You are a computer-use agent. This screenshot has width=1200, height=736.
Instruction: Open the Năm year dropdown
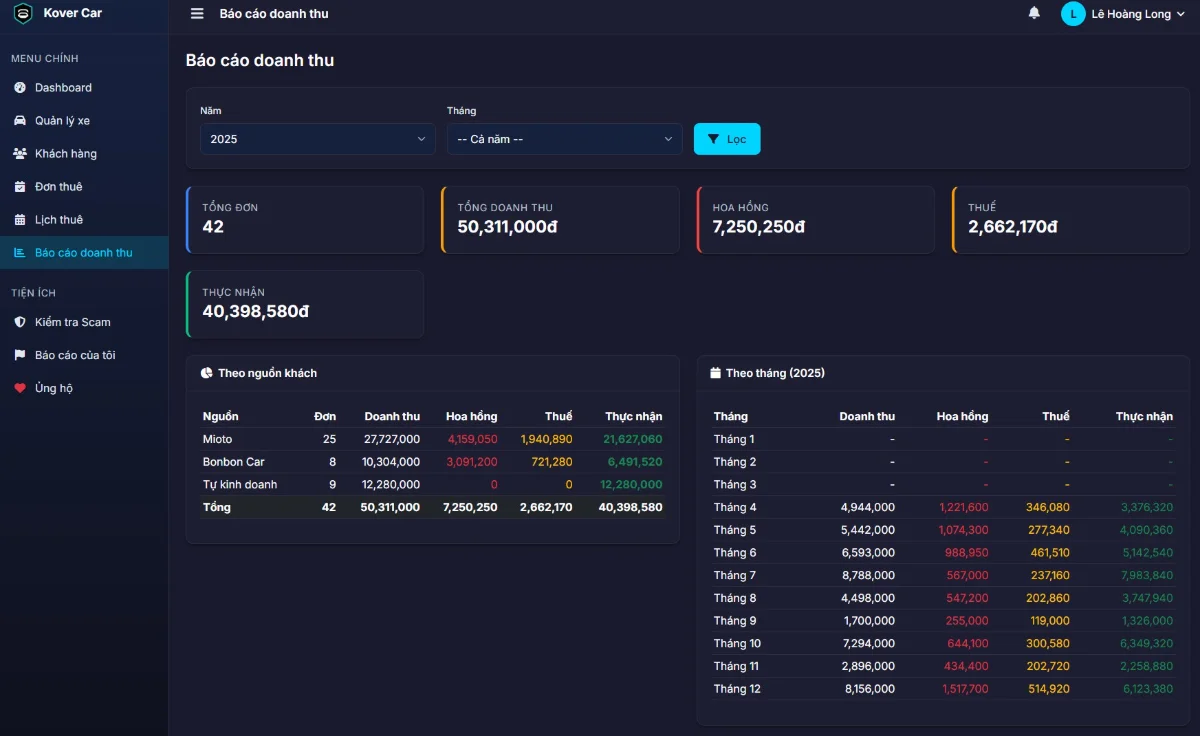point(317,139)
